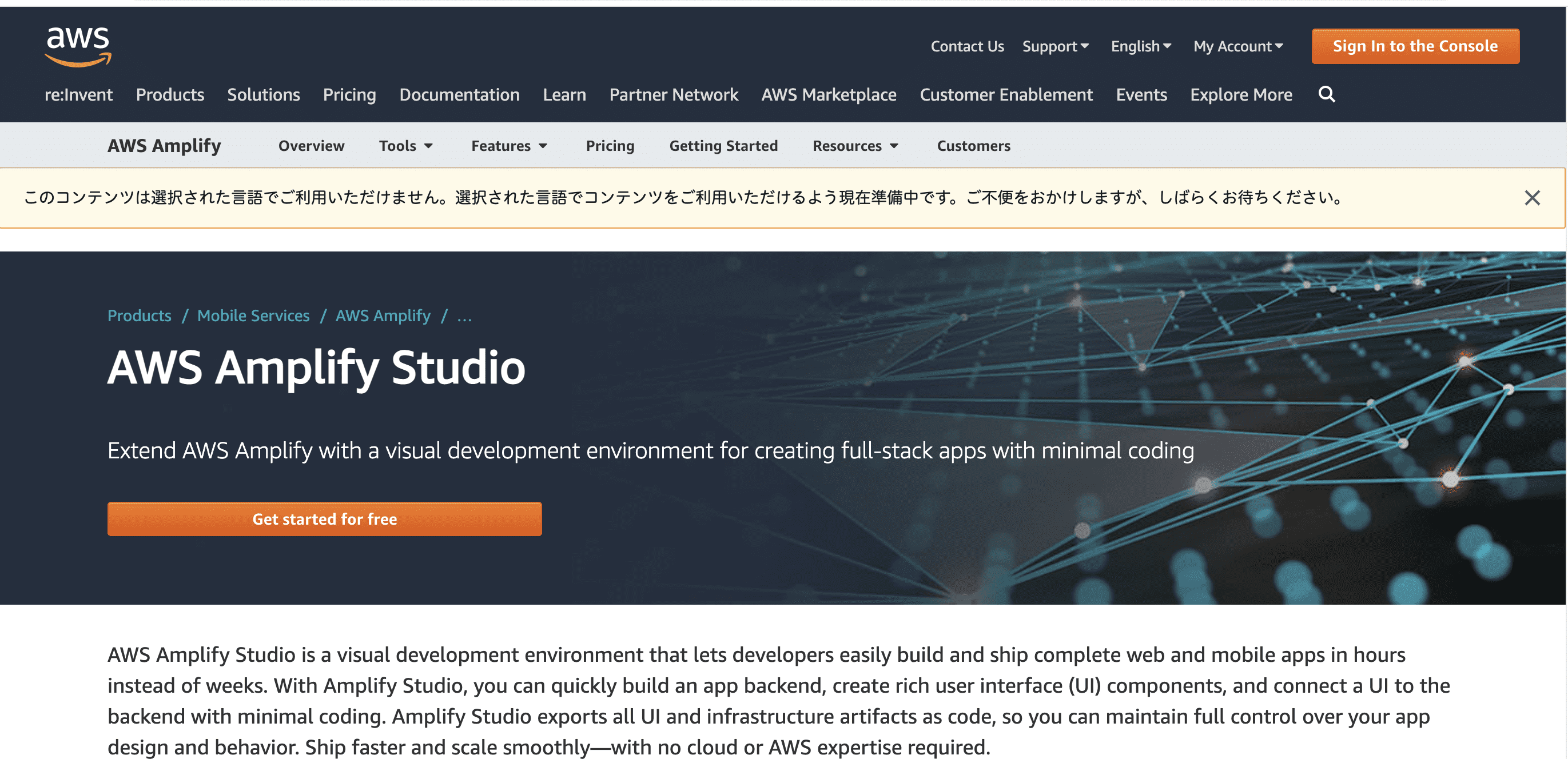Open the Documentation menu item
The image size is (1568, 759).
[459, 95]
